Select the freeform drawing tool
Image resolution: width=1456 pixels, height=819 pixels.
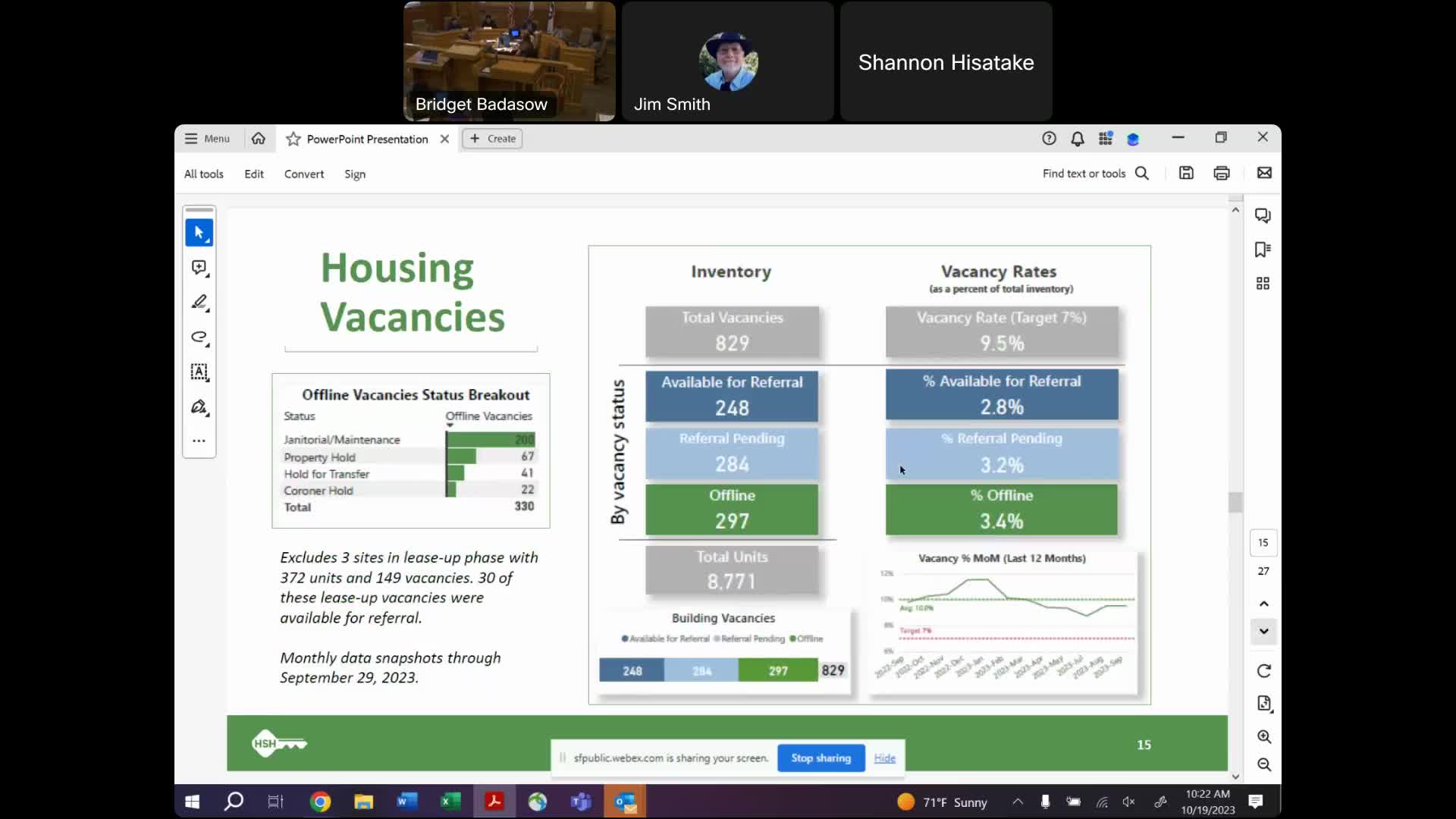(199, 337)
